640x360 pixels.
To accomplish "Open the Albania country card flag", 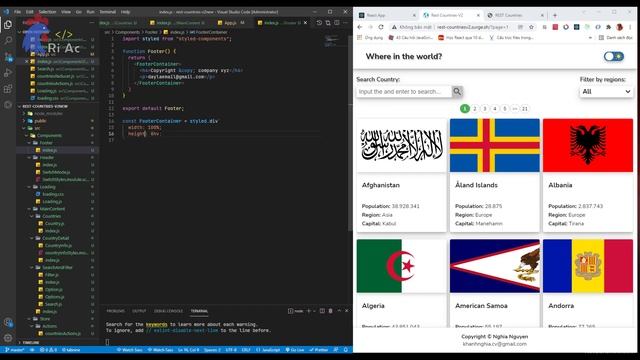I will tap(588, 145).
